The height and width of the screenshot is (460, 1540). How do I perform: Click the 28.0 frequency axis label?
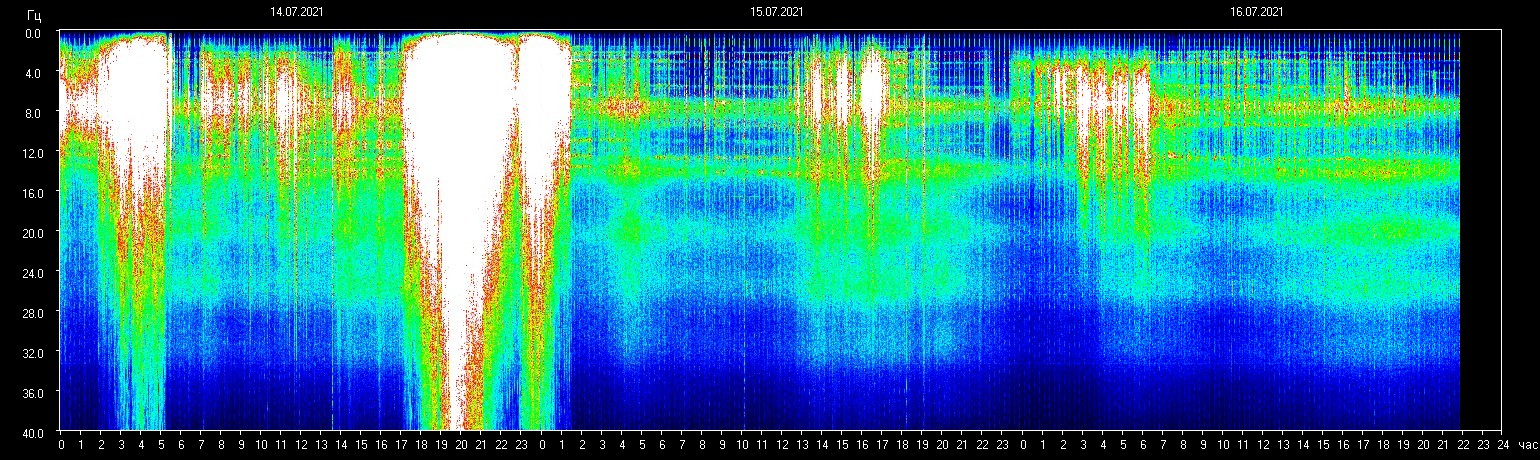pyautogui.click(x=31, y=312)
